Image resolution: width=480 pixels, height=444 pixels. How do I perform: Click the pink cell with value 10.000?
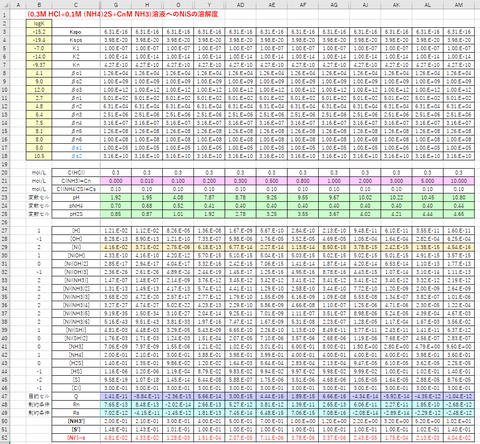(459, 181)
